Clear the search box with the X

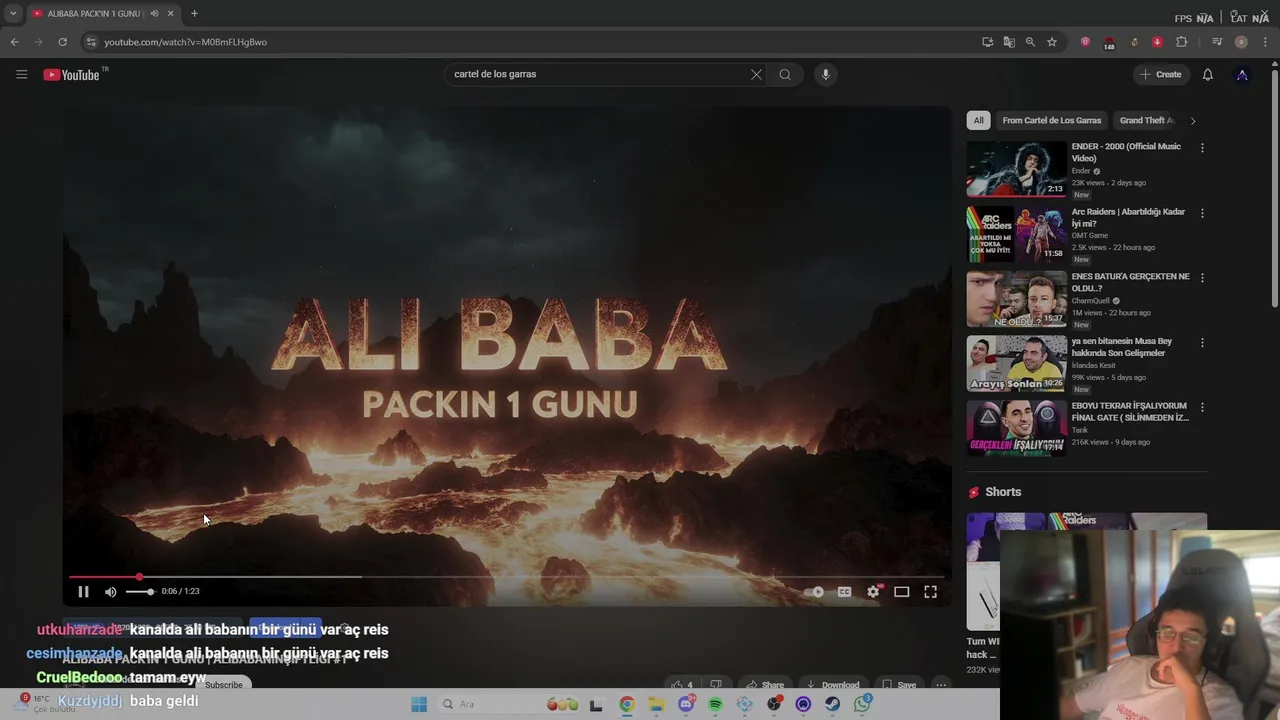756,74
